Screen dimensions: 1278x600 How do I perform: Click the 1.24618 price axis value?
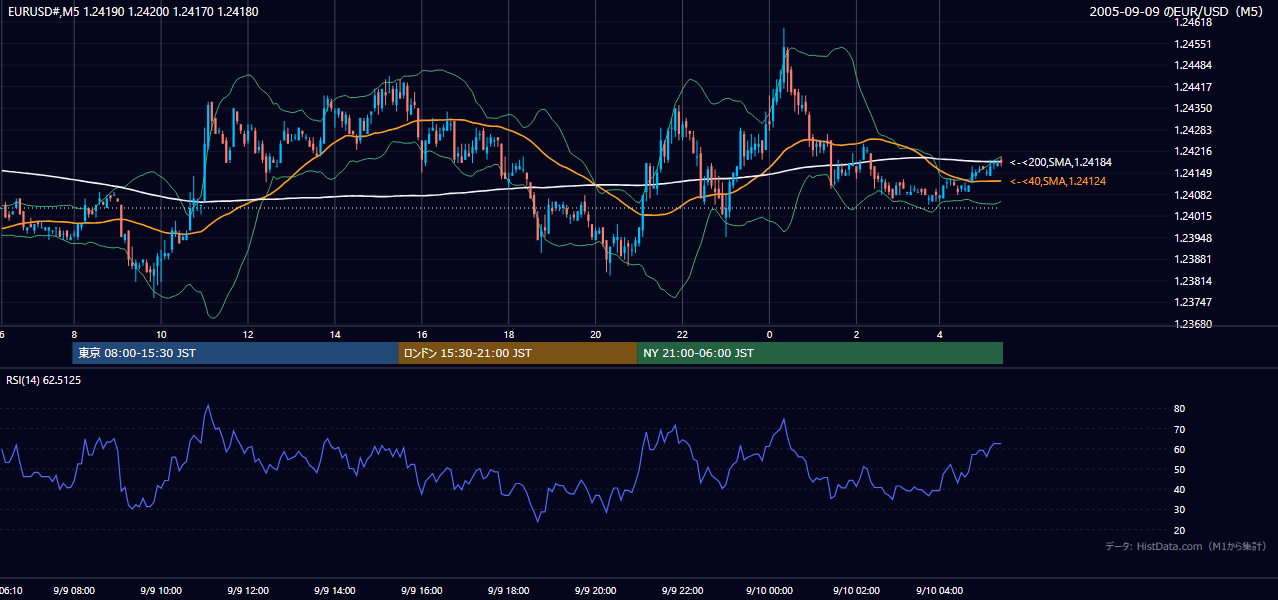pos(1192,23)
